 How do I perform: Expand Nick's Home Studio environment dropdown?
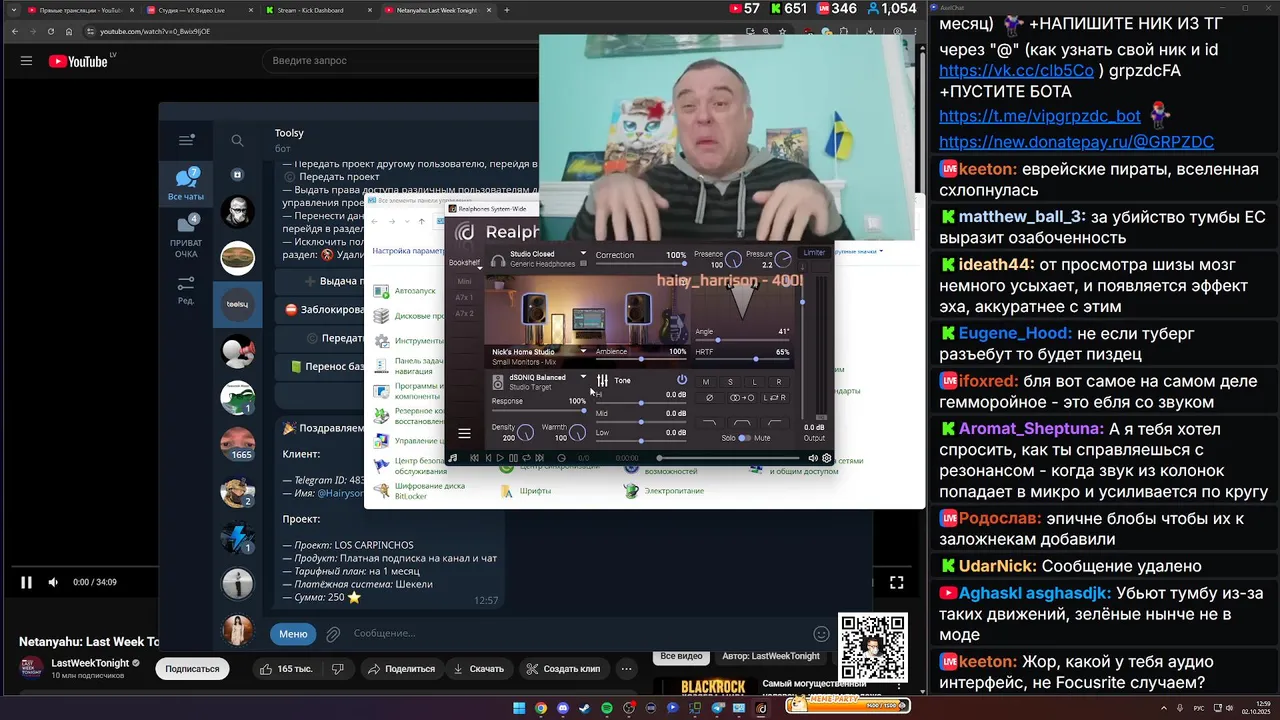pos(583,351)
